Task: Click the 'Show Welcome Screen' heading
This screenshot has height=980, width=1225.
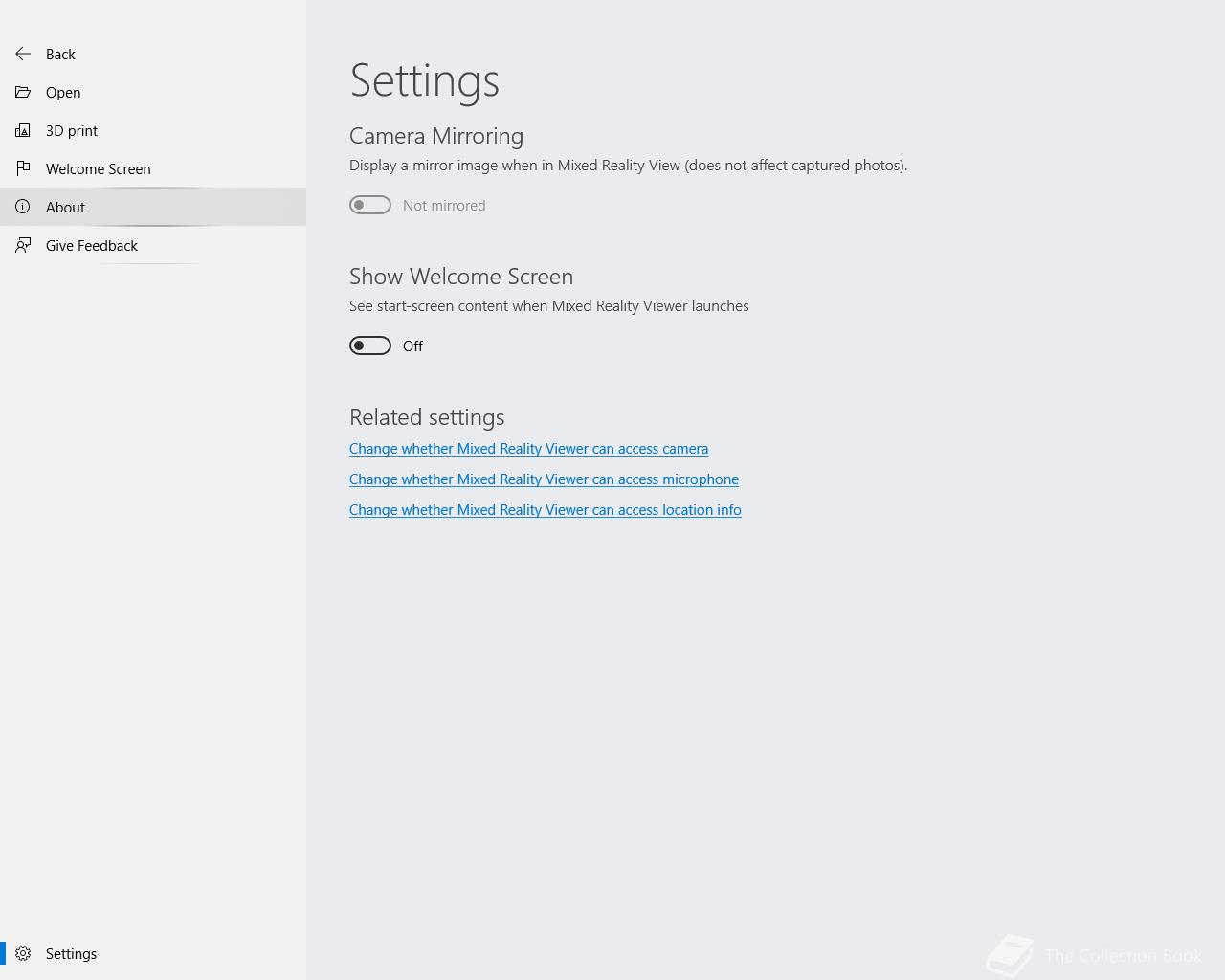Action: pyautogui.click(x=461, y=277)
